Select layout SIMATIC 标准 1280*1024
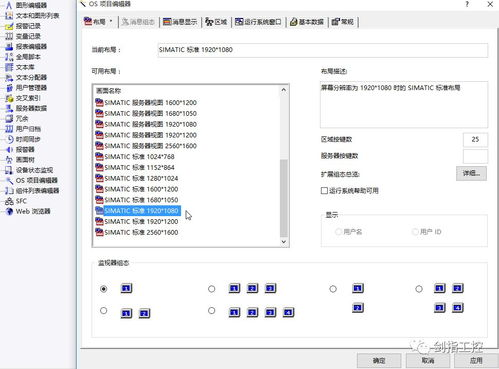The width and height of the screenshot is (499, 369). [x=136, y=178]
